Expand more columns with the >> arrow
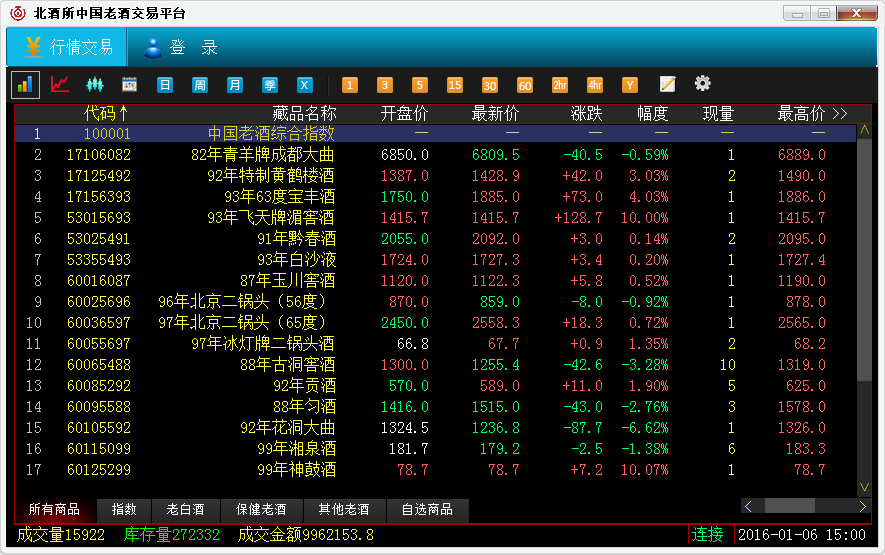The width and height of the screenshot is (885, 555). pos(839,113)
